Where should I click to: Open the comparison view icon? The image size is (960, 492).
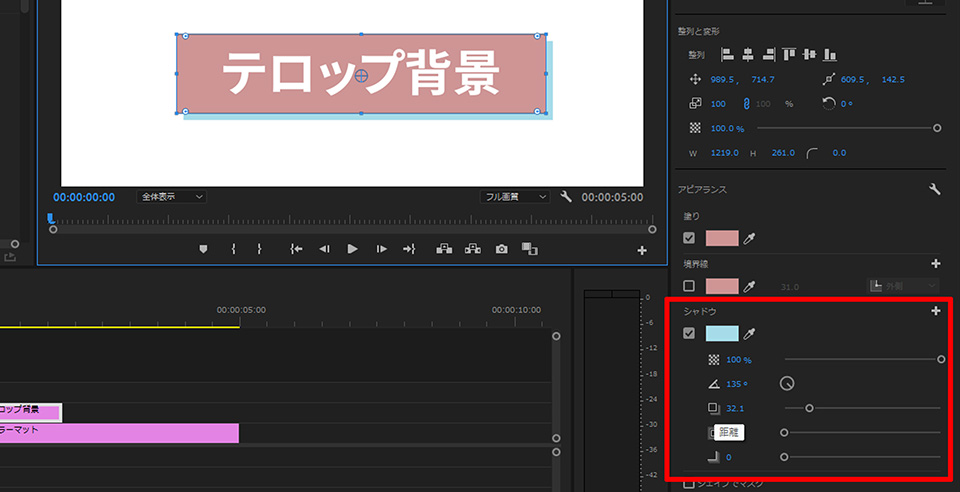tap(530, 249)
